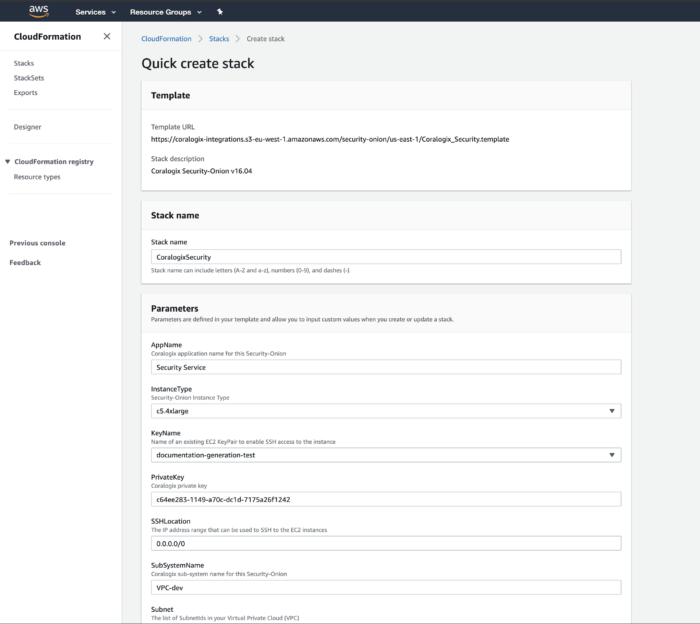
Task: Open the Feedback link
Action: tap(25, 262)
